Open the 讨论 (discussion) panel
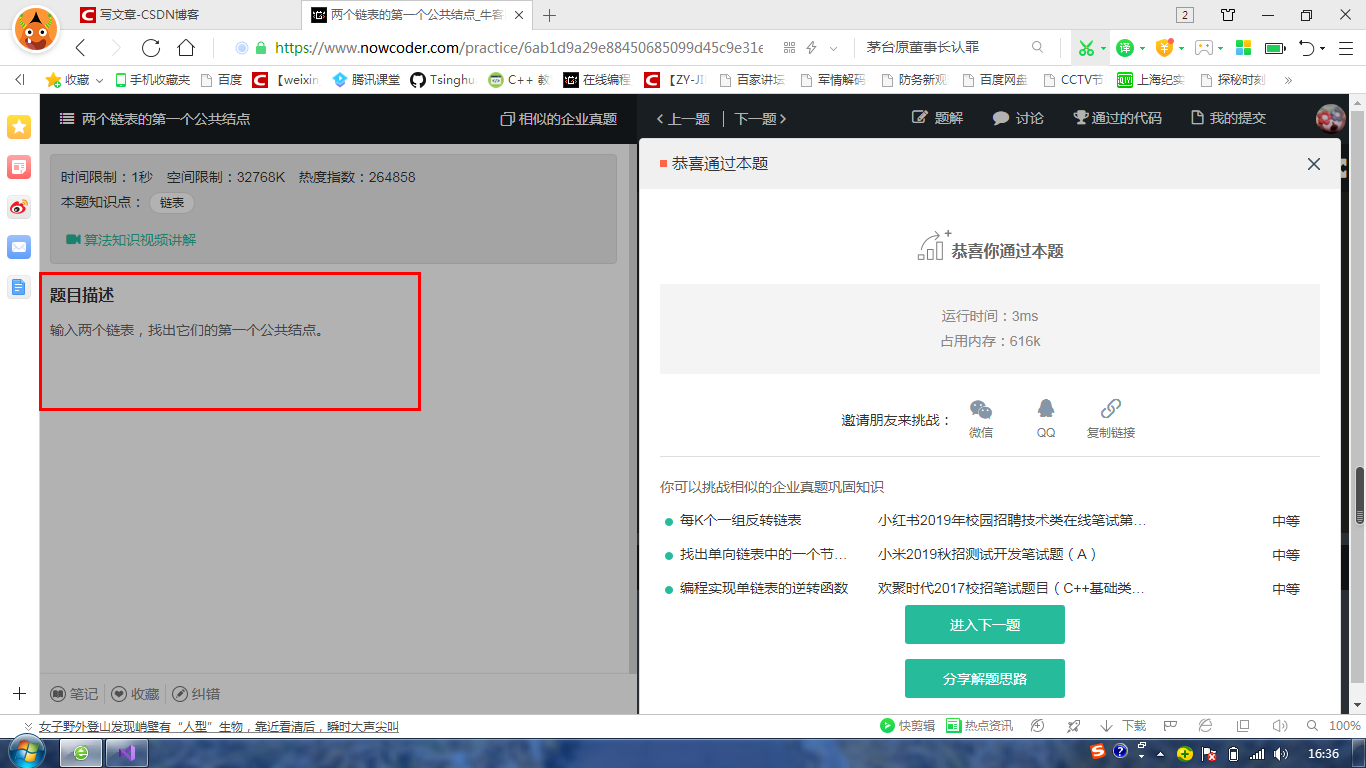 [1016, 117]
